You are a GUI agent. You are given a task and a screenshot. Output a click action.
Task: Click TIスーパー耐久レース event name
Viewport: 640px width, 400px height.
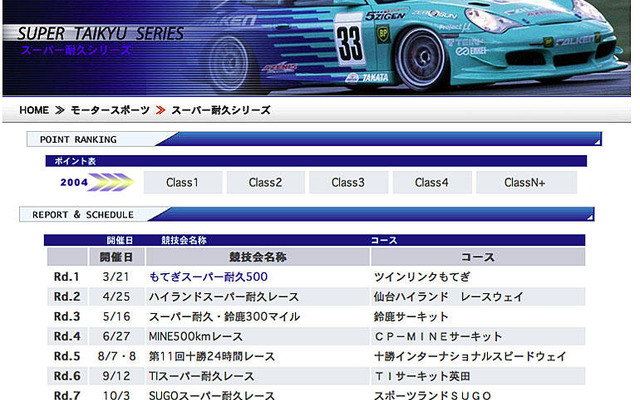[202, 376]
